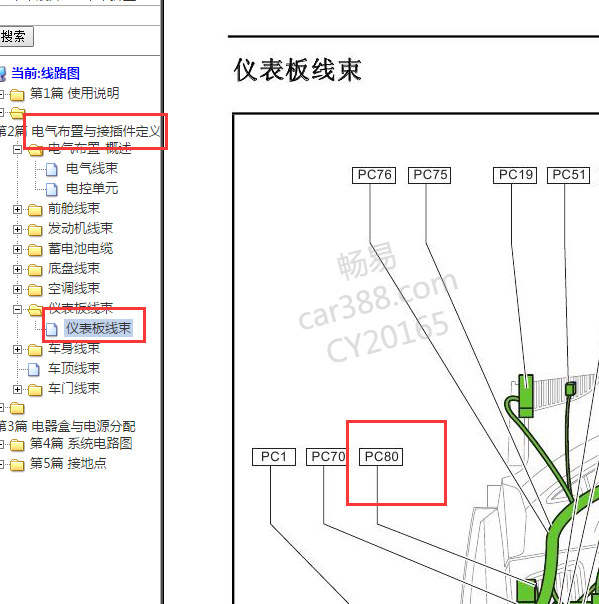Select 底盘线束 tree label
Image resolution: width=599 pixels, height=604 pixels.
[x=74, y=268]
